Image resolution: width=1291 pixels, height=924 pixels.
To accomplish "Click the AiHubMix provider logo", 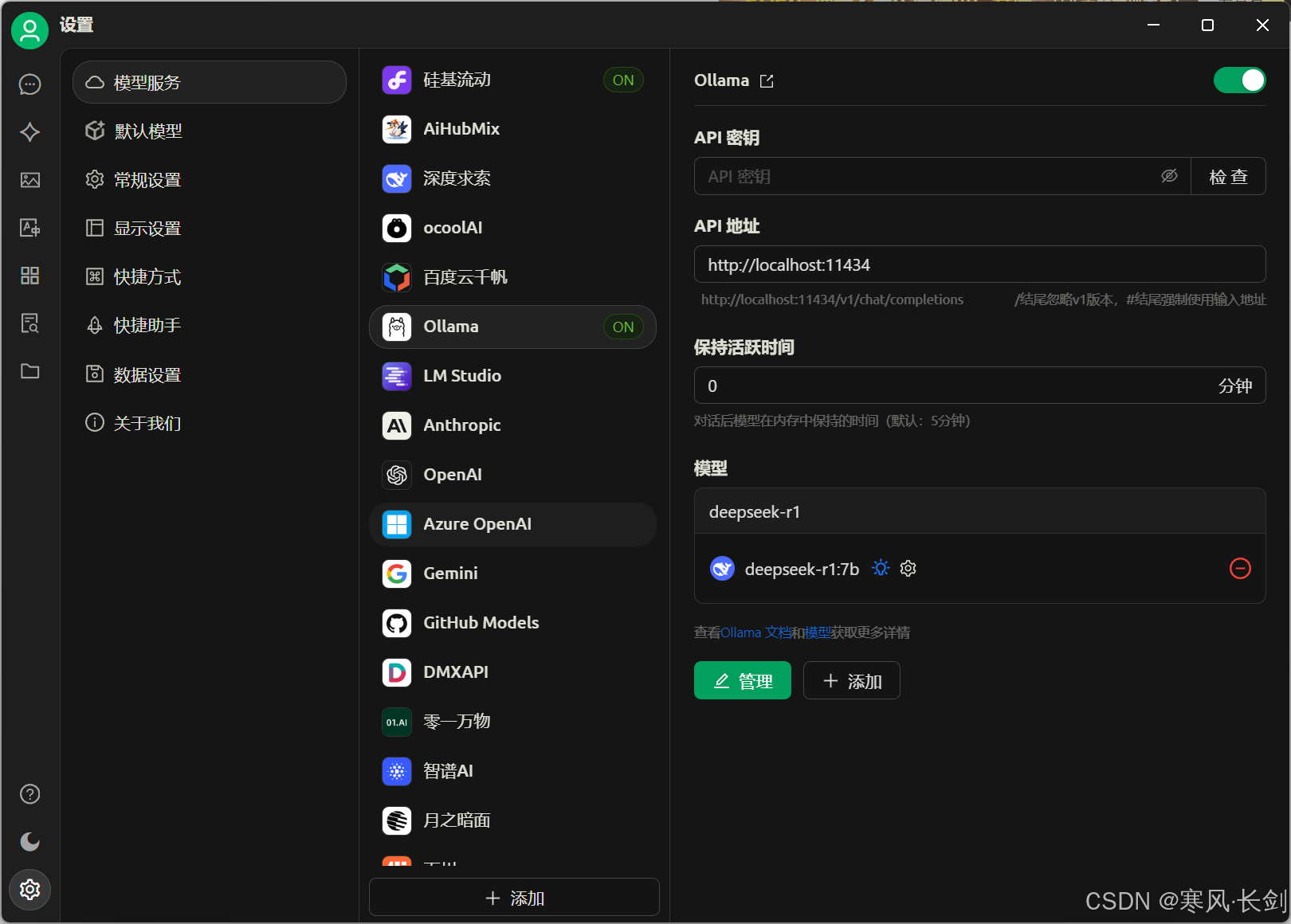I will [x=397, y=129].
